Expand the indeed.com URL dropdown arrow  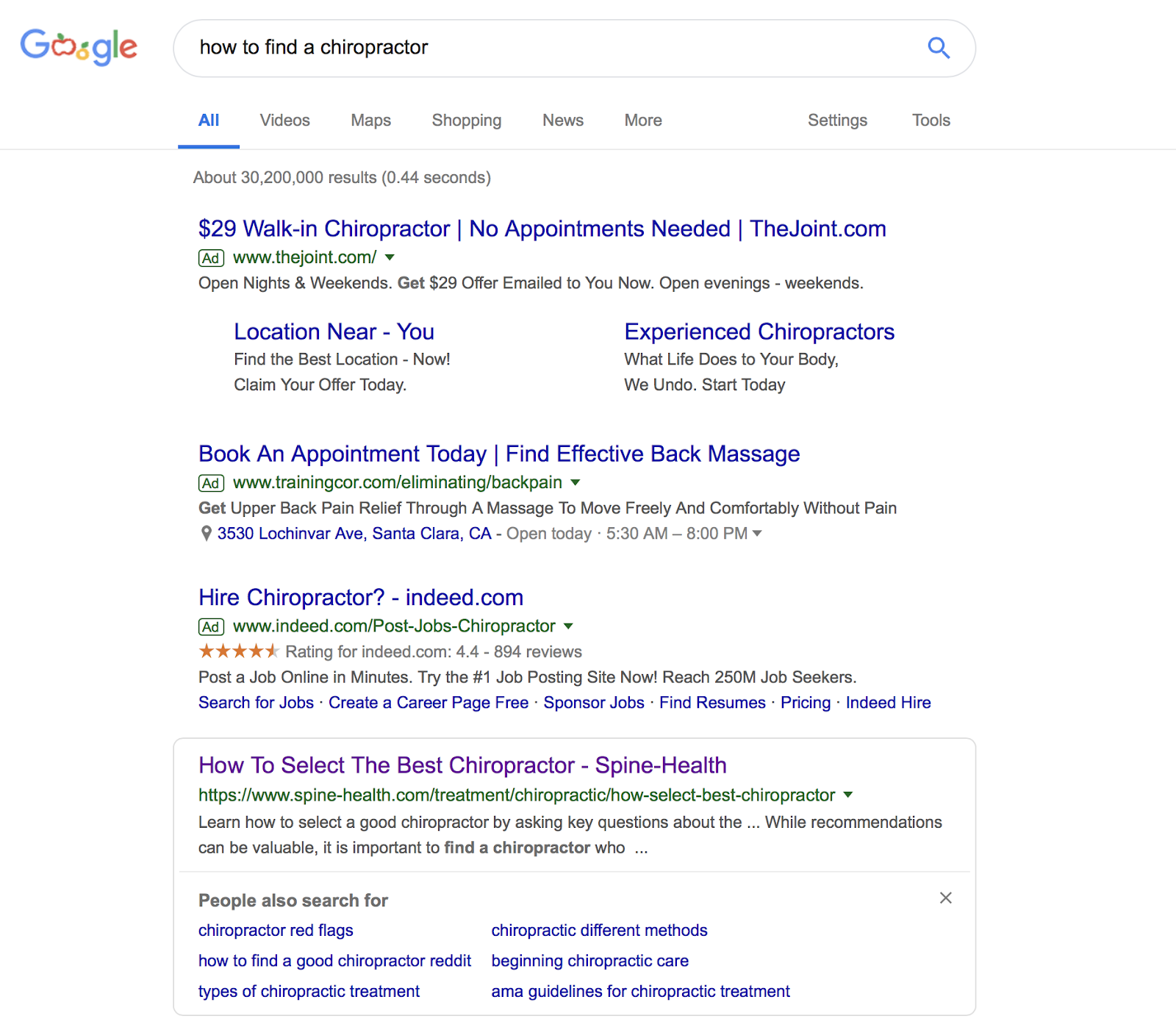(568, 626)
